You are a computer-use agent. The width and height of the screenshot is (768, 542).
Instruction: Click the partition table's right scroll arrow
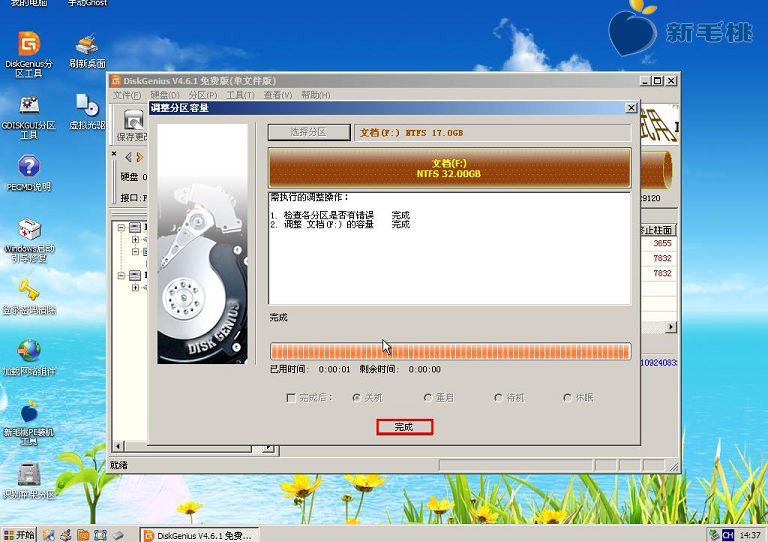pyautogui.click(x=671, y=327)
